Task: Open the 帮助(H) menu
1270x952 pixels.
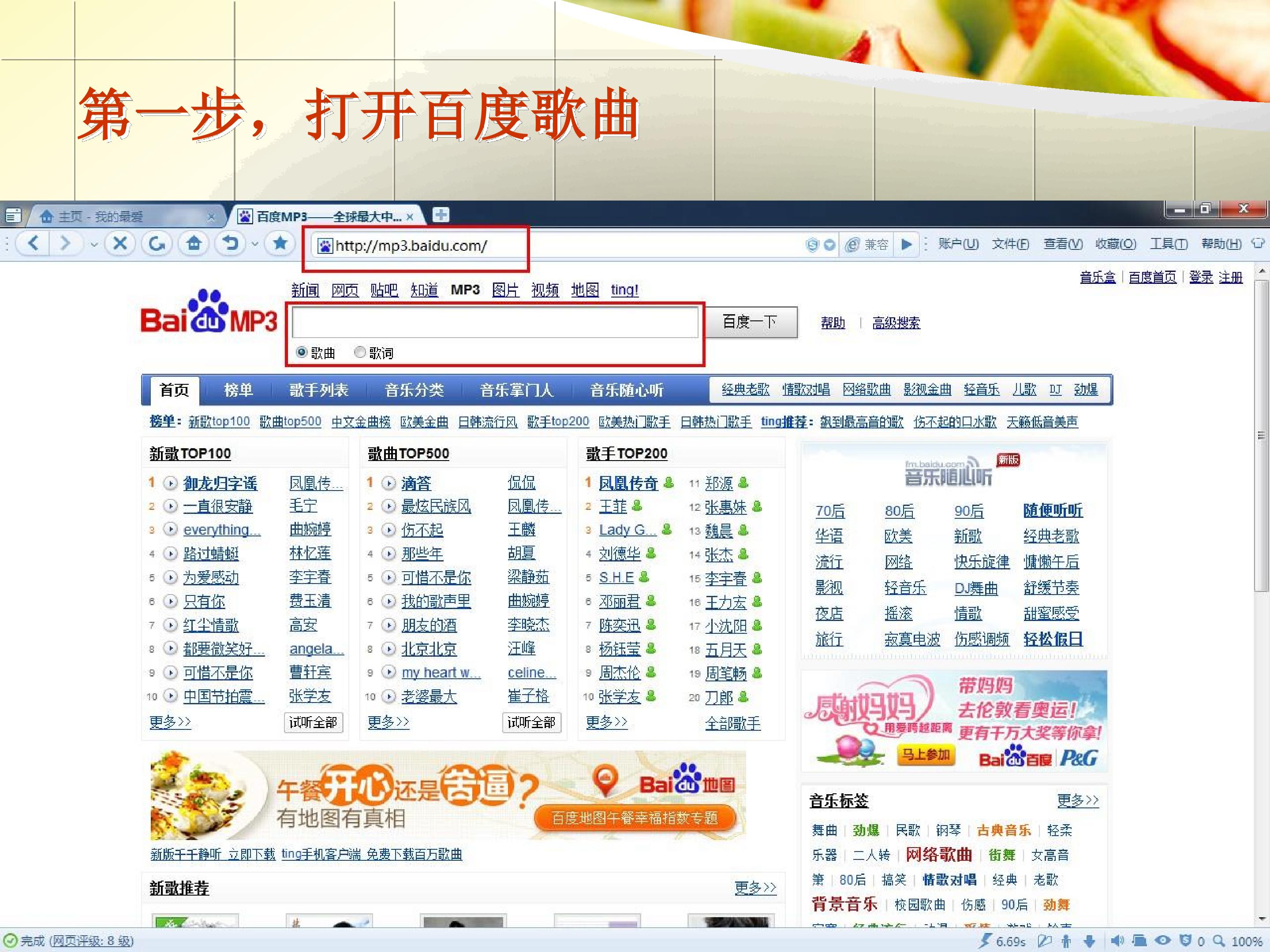Action: pos(1221,244)
